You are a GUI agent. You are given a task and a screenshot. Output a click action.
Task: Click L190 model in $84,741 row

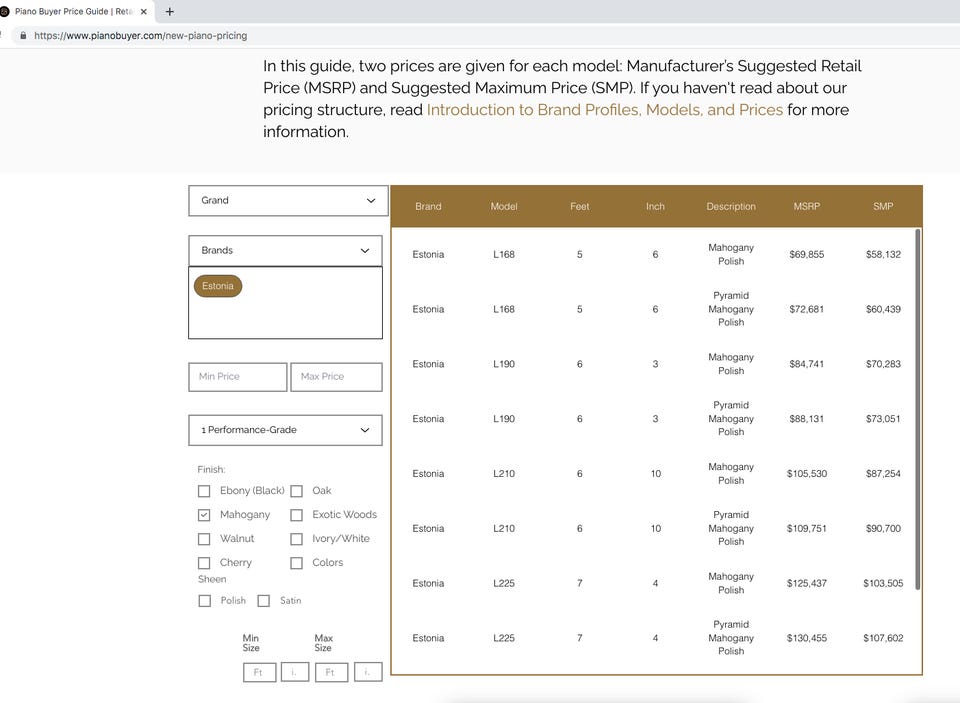(504, 364)
